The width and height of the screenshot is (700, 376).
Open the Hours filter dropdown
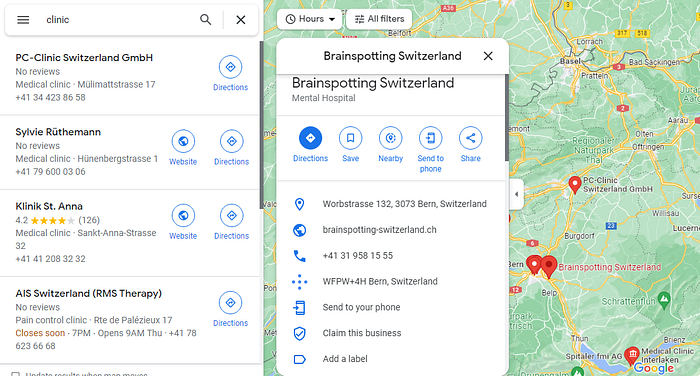pos(310,19)
